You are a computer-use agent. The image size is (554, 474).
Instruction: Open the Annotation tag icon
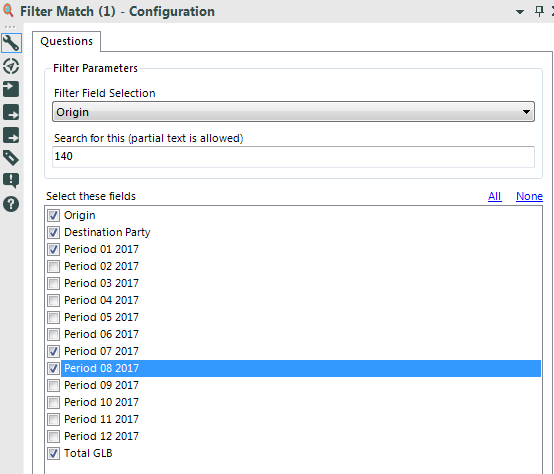(x=11, y=158)
